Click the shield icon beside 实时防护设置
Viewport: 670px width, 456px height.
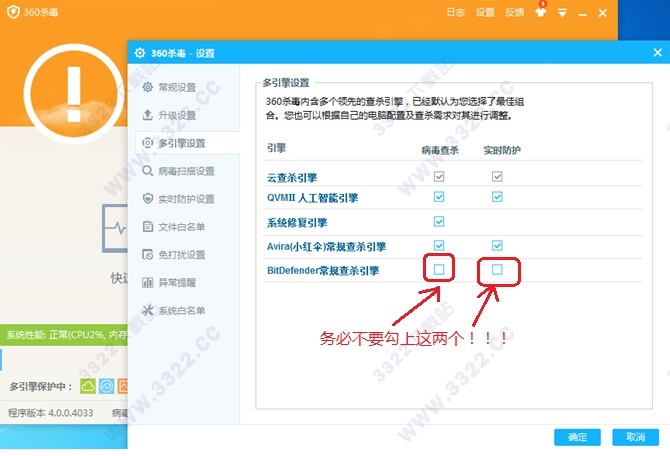coord(147,199)
